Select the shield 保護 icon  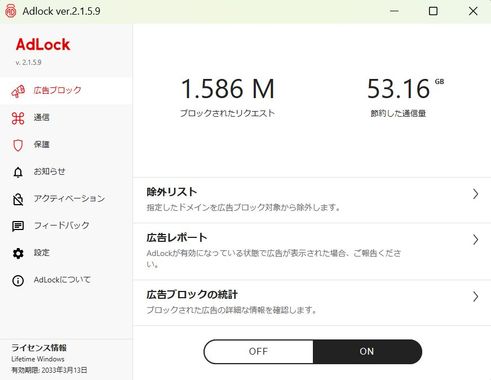point(18,145)
